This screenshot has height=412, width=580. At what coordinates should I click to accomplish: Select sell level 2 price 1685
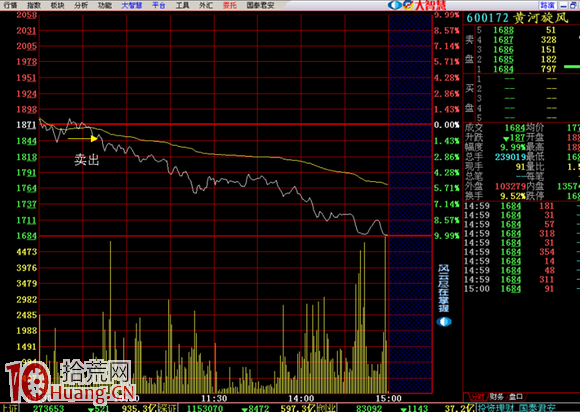pyautogui.click(x=503, y=59)
